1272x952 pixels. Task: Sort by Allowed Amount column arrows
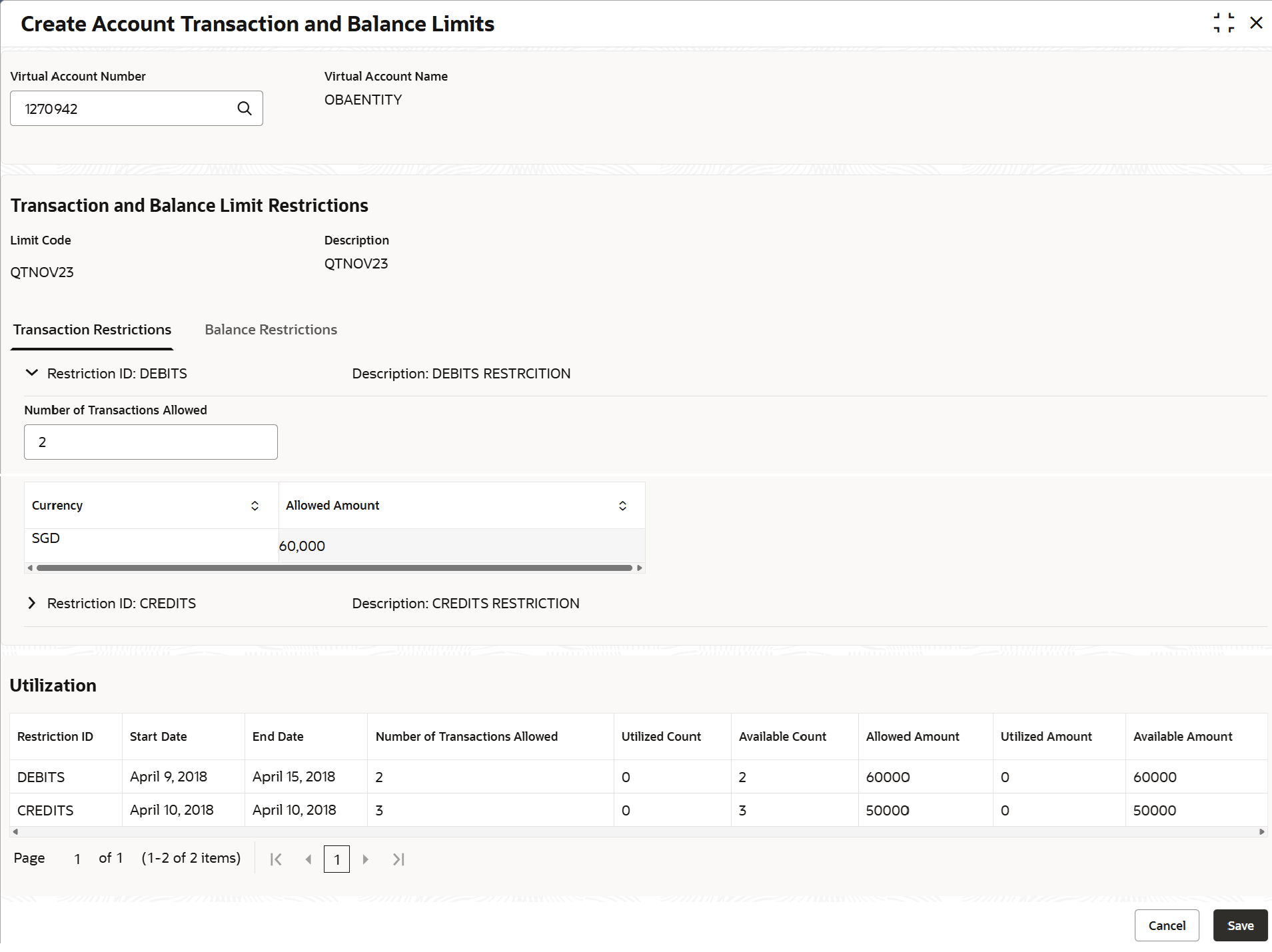[x=622, y=506]
